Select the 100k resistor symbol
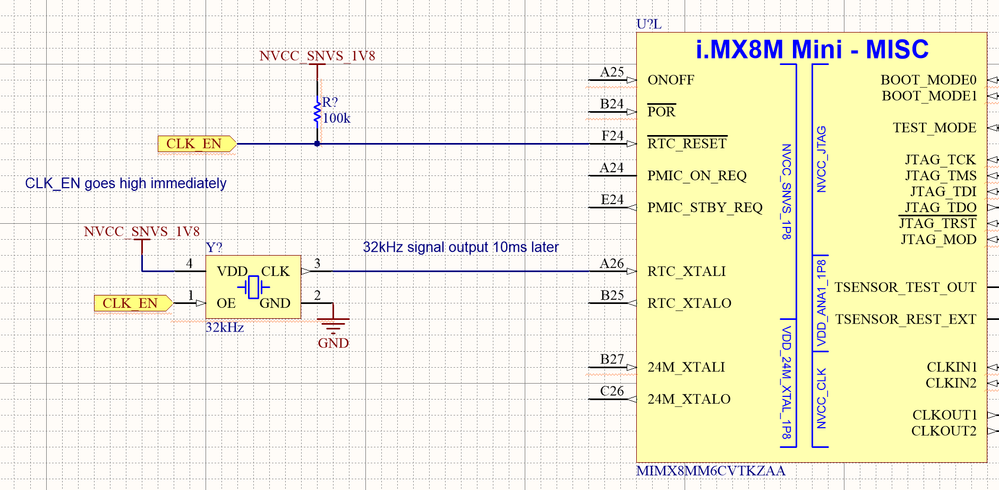 point(317,112)
